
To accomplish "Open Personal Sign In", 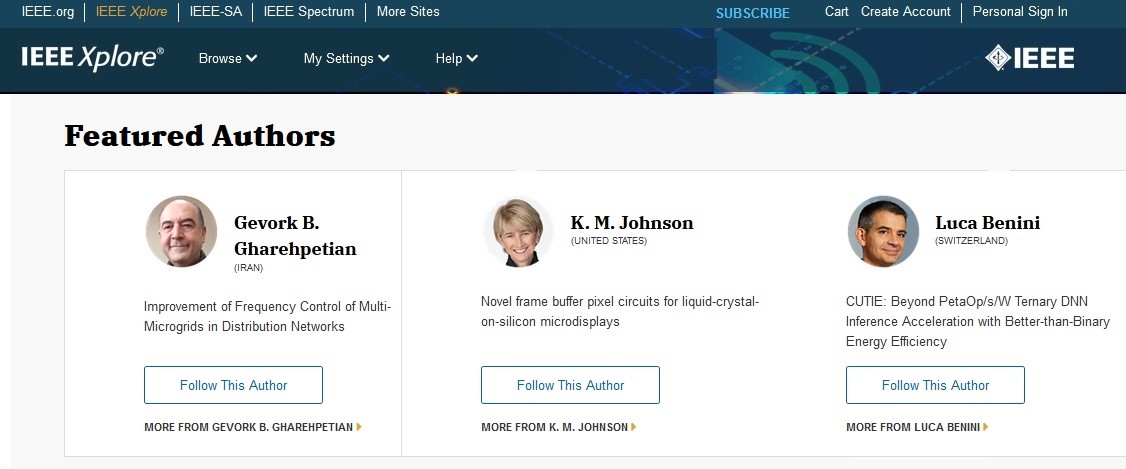I will [x=1020, y=12].
